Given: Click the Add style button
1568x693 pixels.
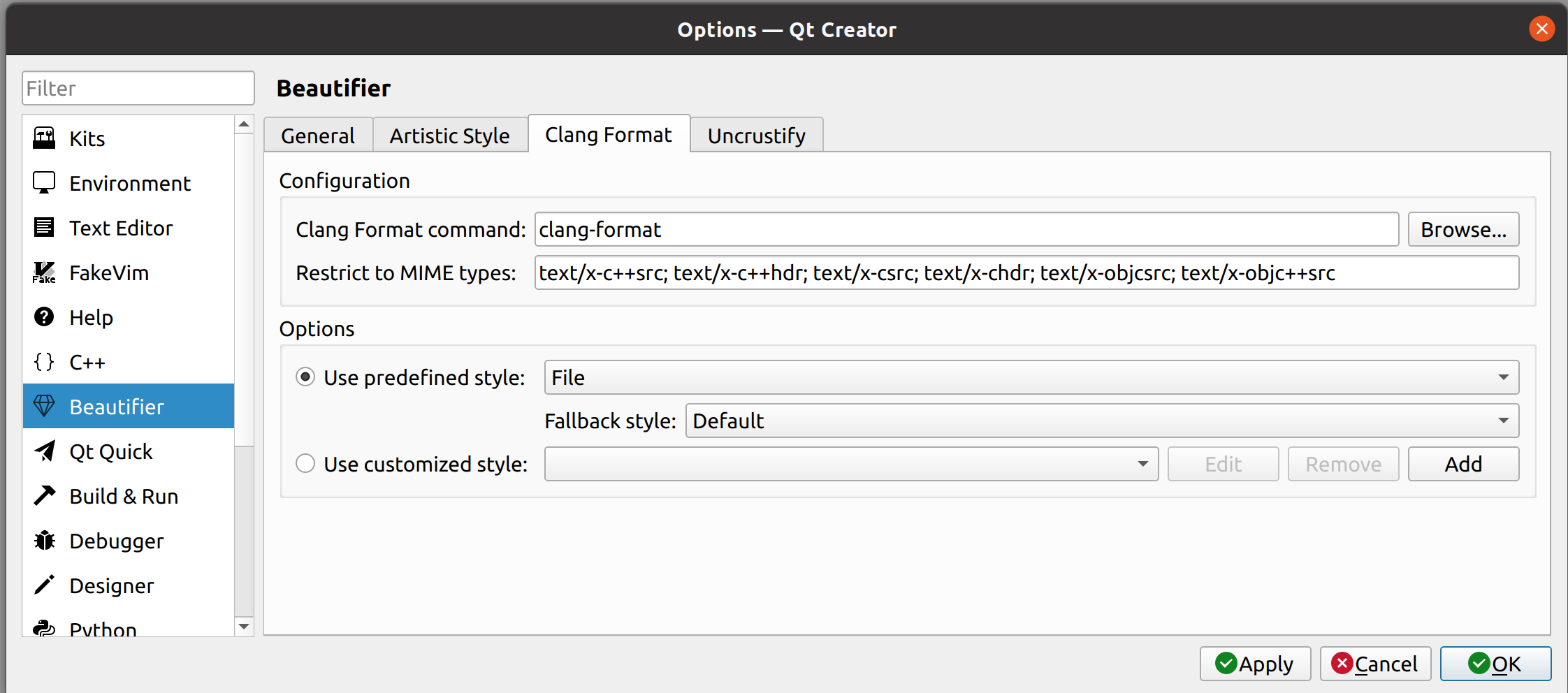Looking at the screenshot, I should click(1463, 464).
